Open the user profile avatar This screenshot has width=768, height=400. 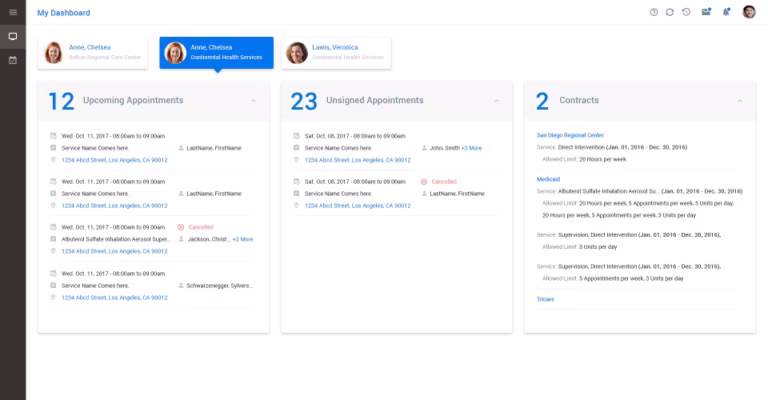click(x=749, y=12)
